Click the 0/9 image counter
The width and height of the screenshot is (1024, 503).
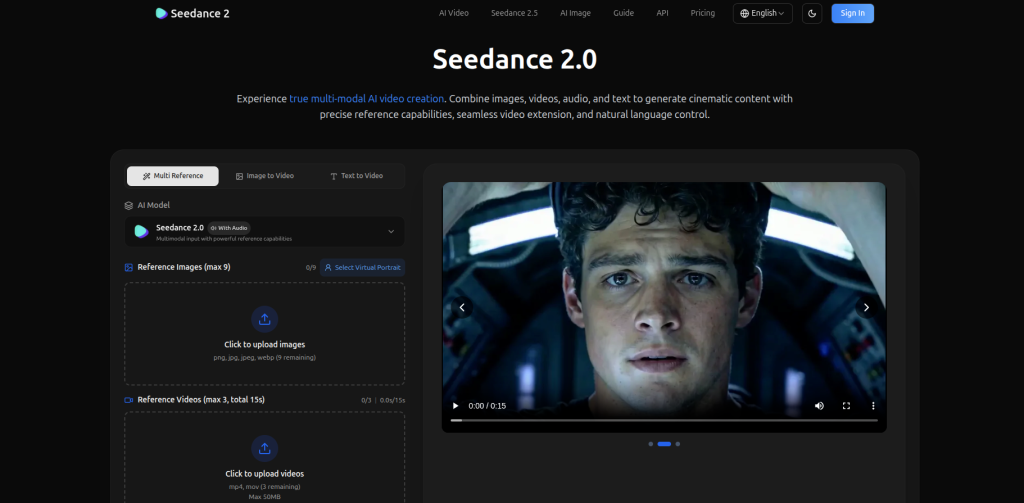pyautogui.click(x=311, y=268)
